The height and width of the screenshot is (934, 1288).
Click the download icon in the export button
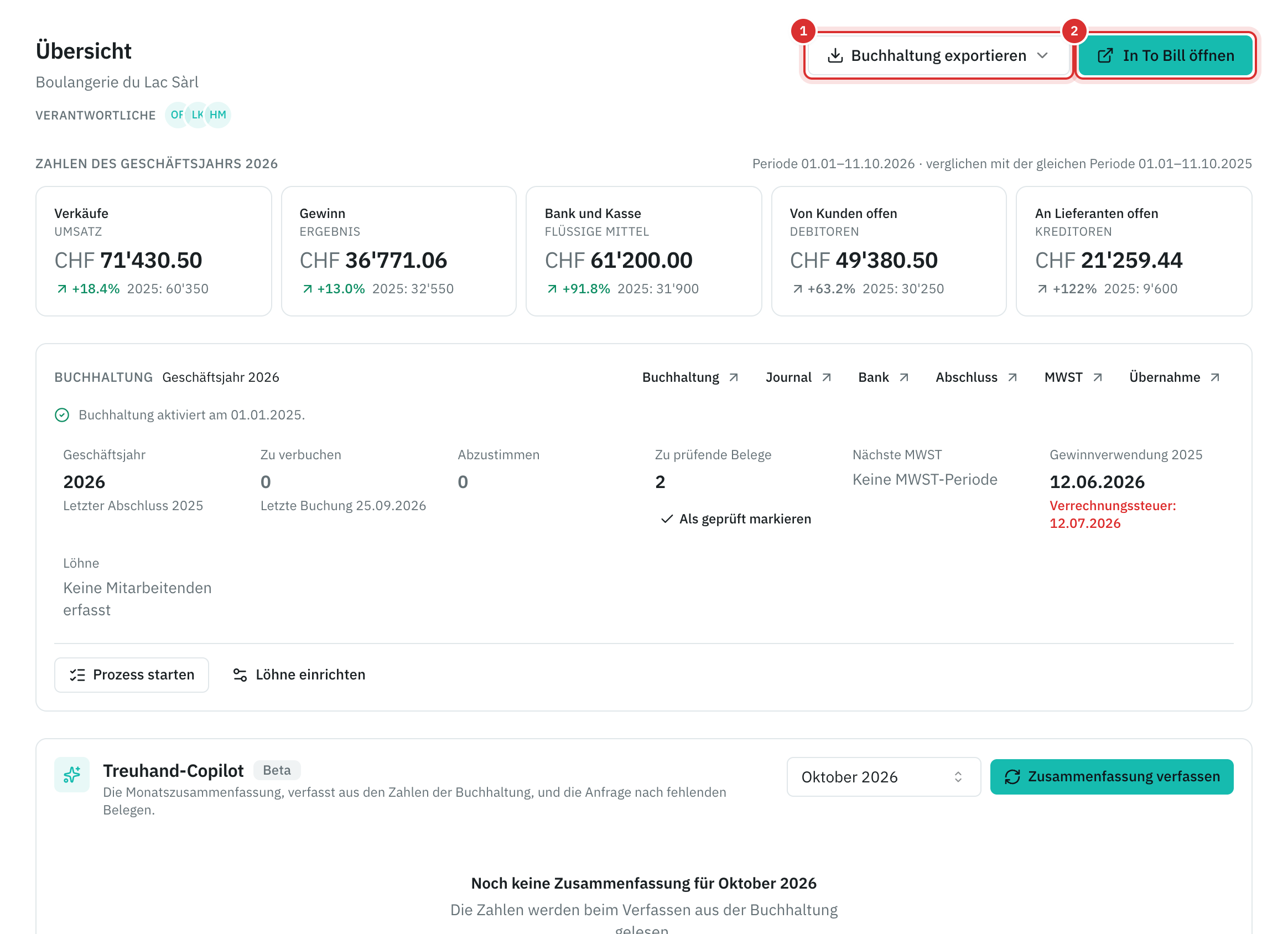[835, 56]
